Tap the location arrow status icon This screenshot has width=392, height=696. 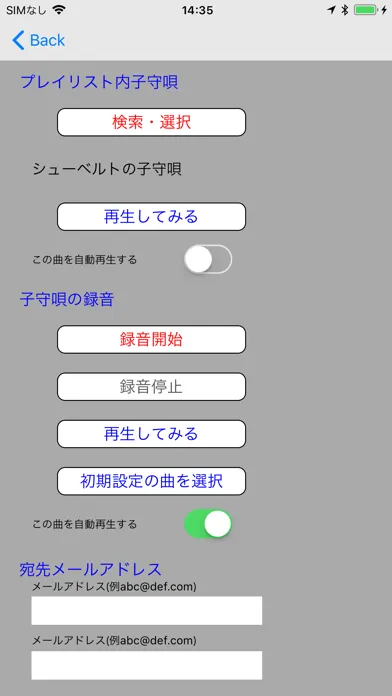point(332,10)
